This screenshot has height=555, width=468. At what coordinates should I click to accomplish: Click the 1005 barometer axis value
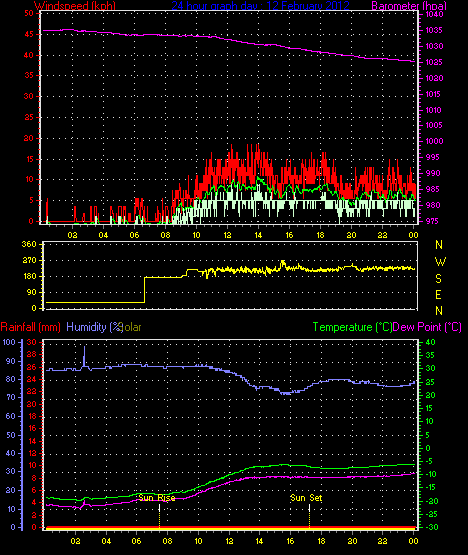[434, 125]
